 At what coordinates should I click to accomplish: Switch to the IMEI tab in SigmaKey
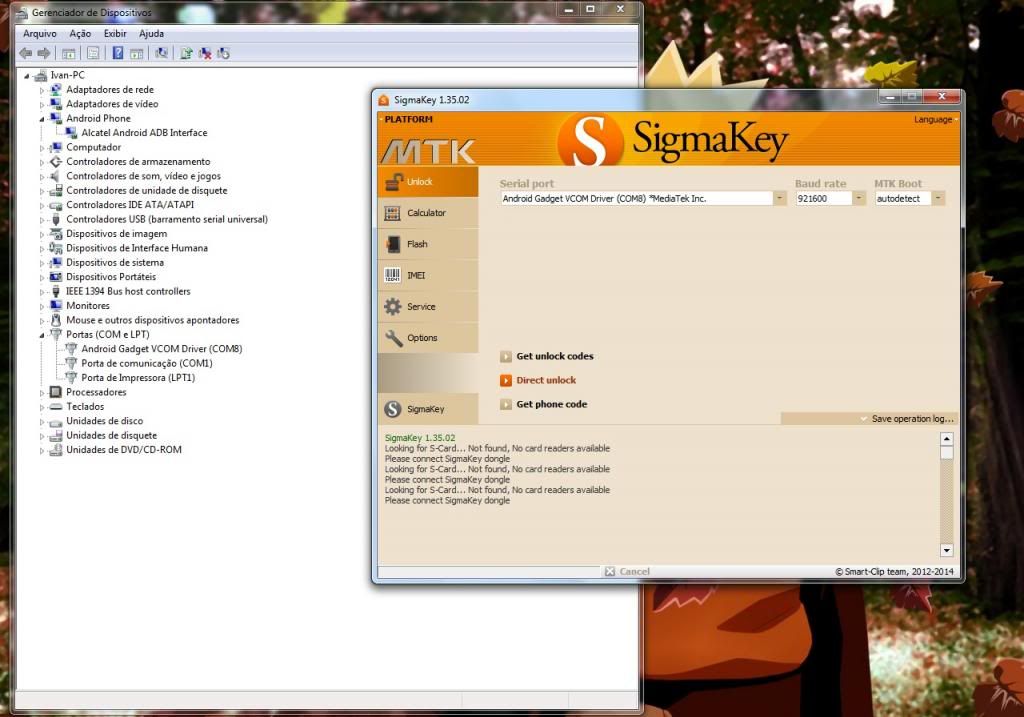point(428,276)
